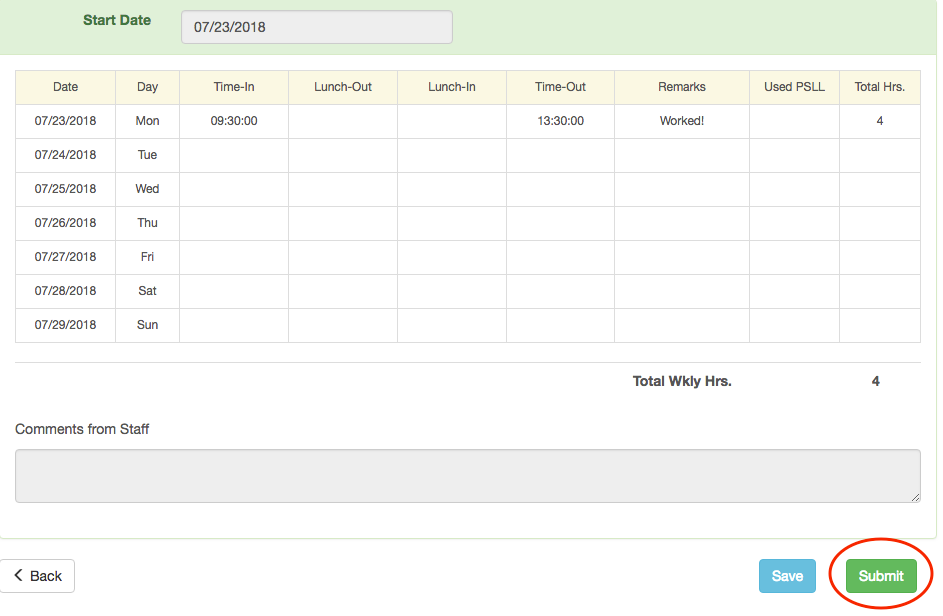Click Saturday's Time-In cell
Image resolution: width=943 pixels, height=616 pixels.
coord(234,291)
